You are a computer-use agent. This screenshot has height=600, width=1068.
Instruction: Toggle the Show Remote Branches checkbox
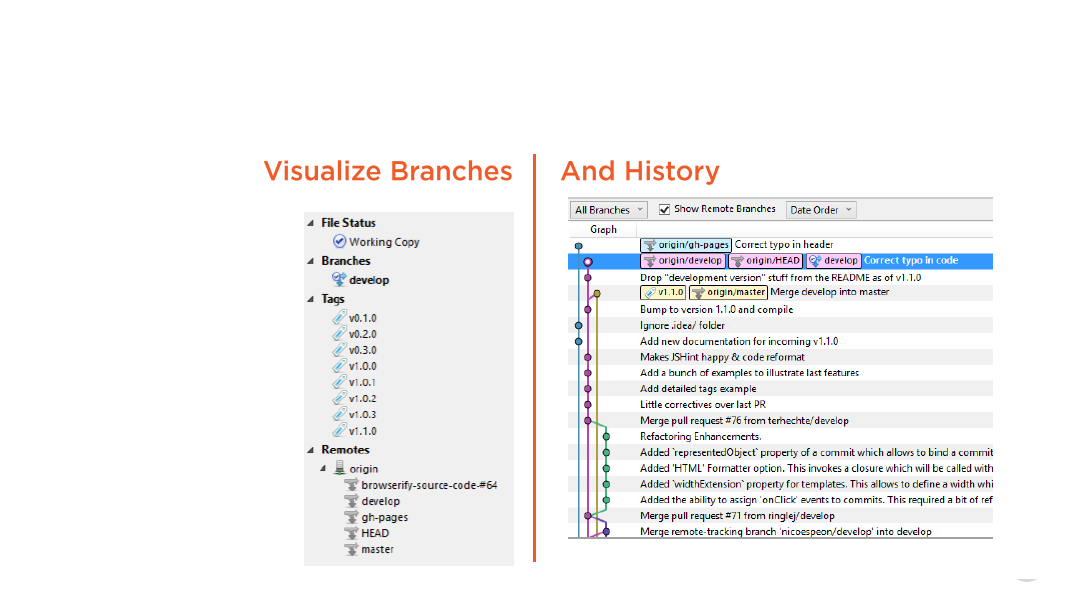click(x=664, y=210)
